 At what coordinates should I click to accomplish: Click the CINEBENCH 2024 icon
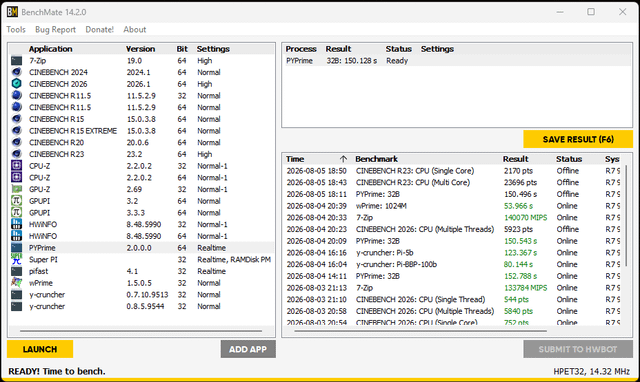click(16, 72)
